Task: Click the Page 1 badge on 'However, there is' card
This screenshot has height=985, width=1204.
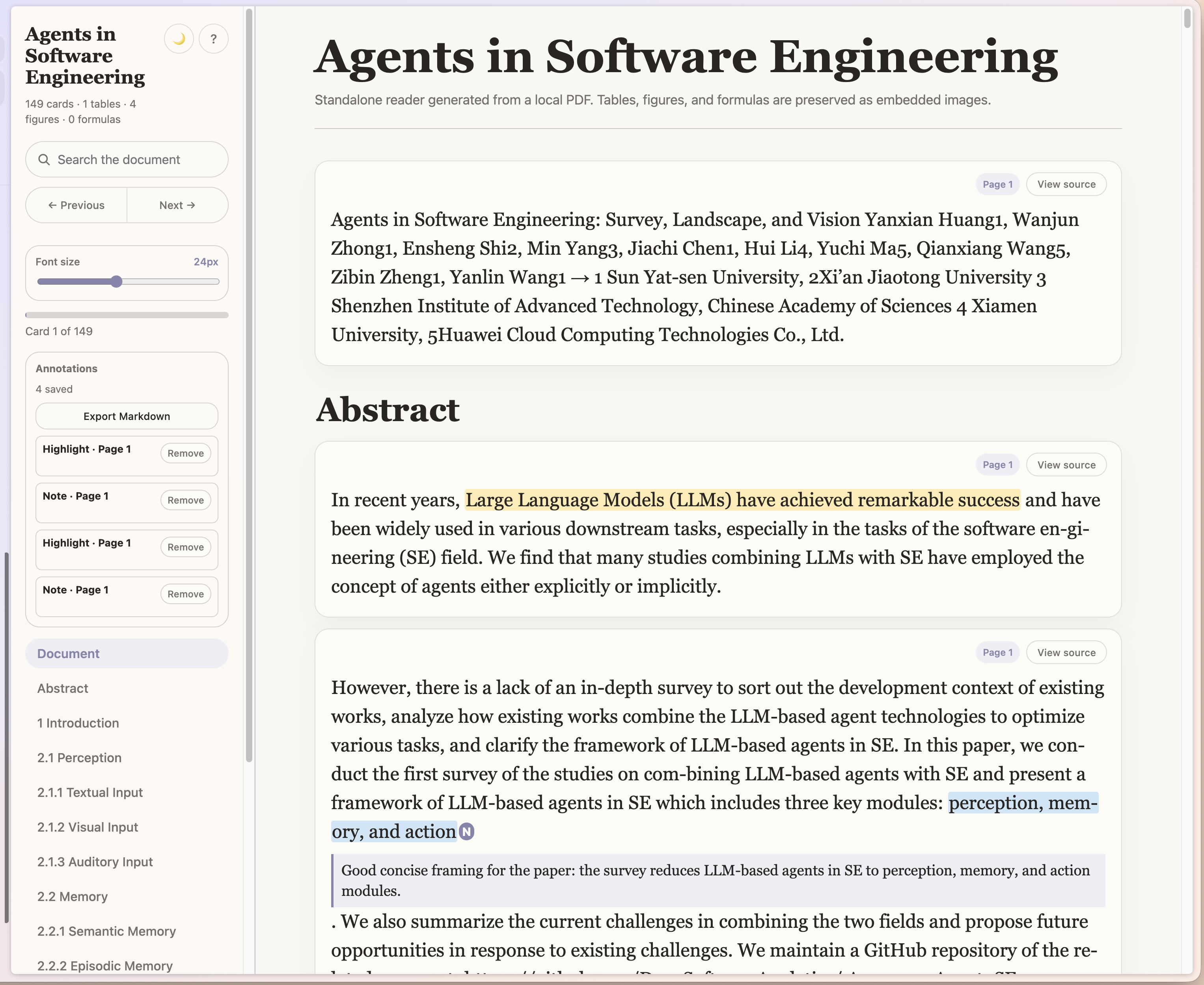Action: pyautogui.click(x=997, y=653)
